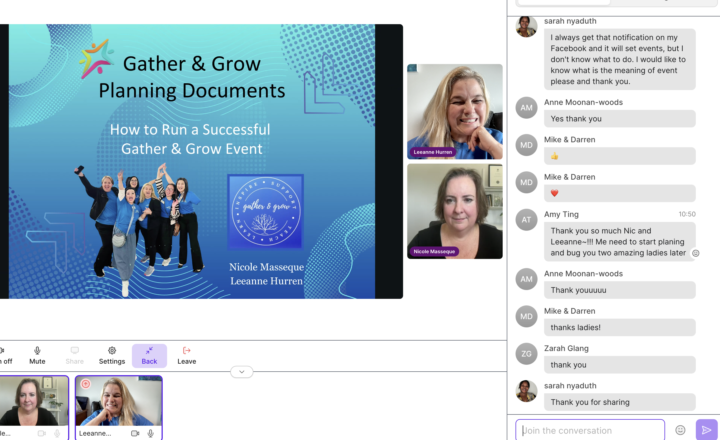Click the 'Thank you for sharing' message
This screenshot has height=440, width=720.
pyautogui.click(x=619, y=402)
